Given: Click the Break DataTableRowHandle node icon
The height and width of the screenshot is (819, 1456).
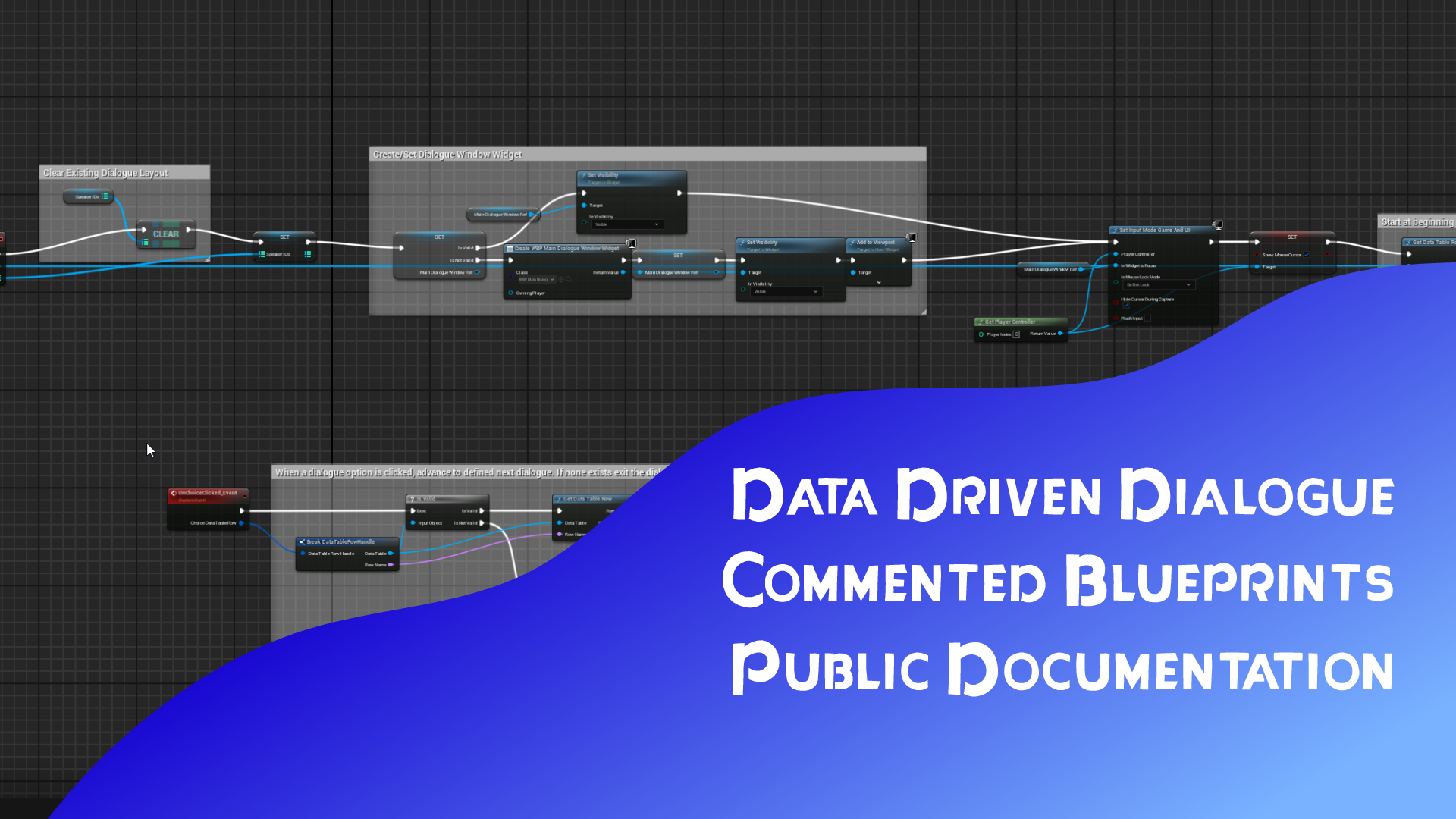Looking at the screenshot, I should click(302, 542).
